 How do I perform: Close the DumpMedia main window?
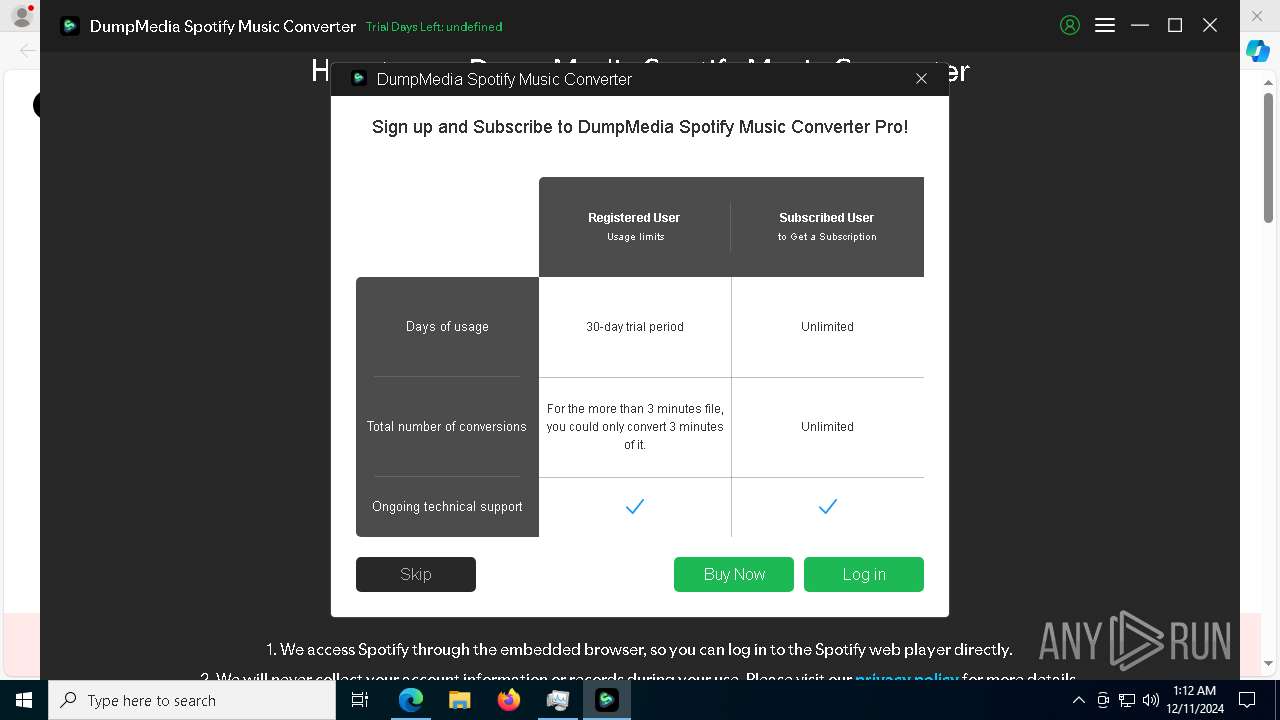coord(1210,26)
